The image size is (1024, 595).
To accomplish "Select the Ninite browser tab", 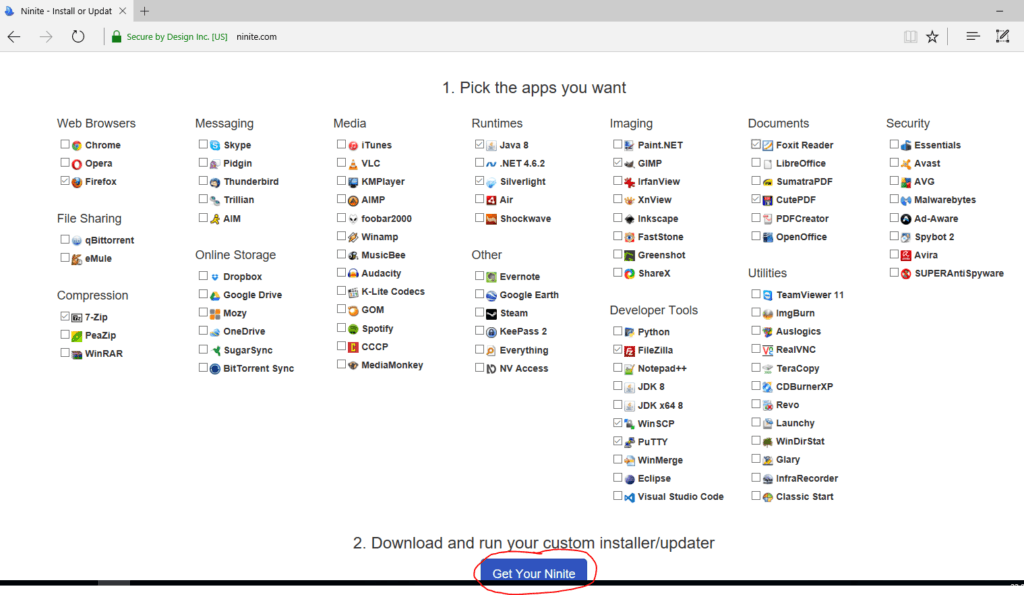I will click(x=65, y=11).
